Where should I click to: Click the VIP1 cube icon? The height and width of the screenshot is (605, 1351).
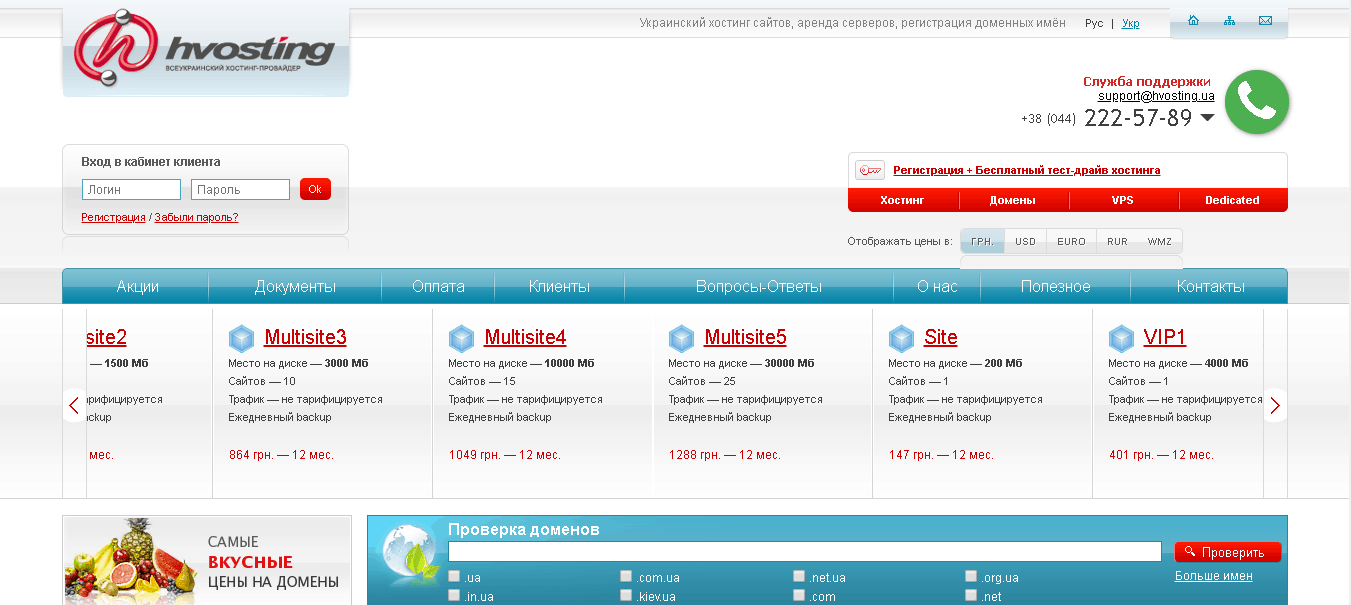[x=1121, y=338]
